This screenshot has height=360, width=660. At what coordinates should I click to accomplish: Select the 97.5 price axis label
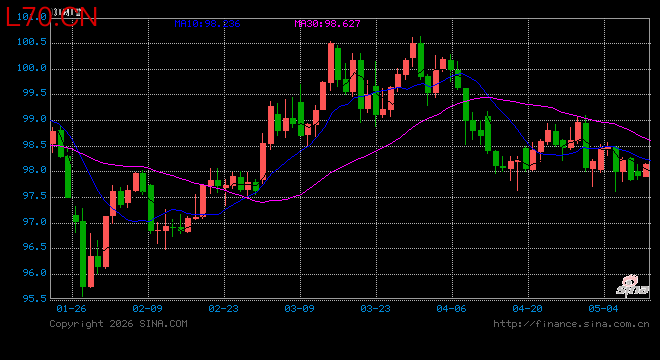coord(35,196)
